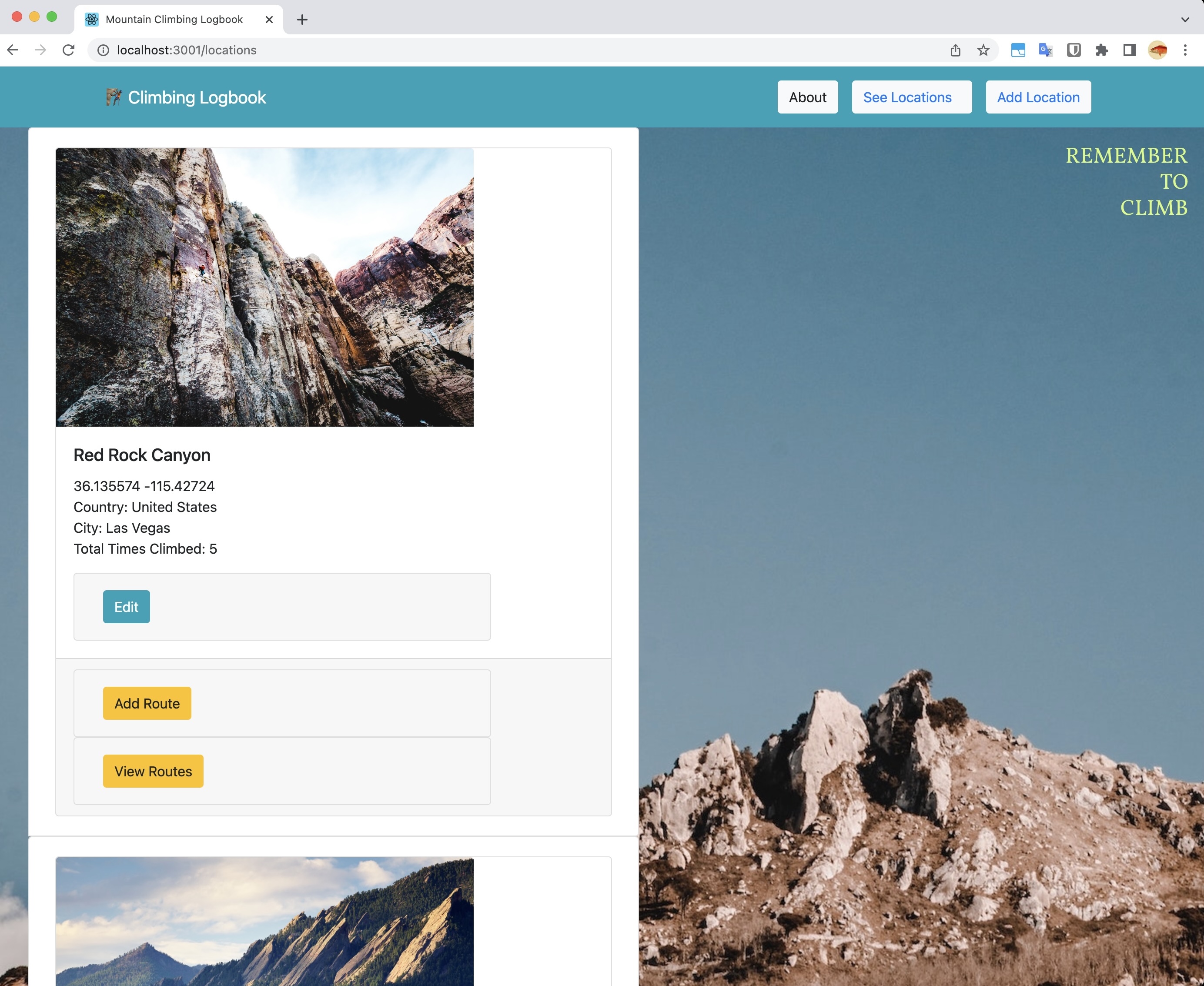Go to See Locations
The height and width of the screenshot is (986, 1204).
pos(911,97)
